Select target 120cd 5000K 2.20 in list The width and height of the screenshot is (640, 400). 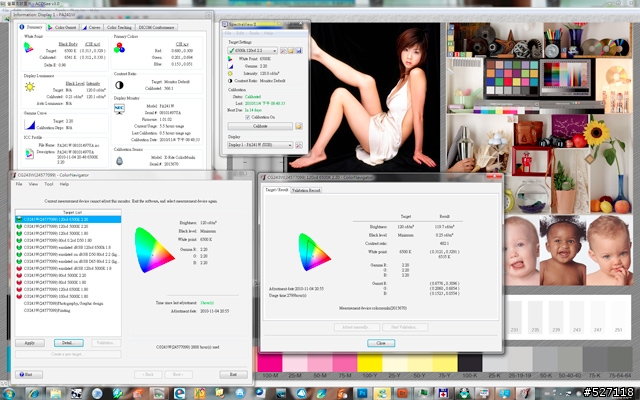68,227
